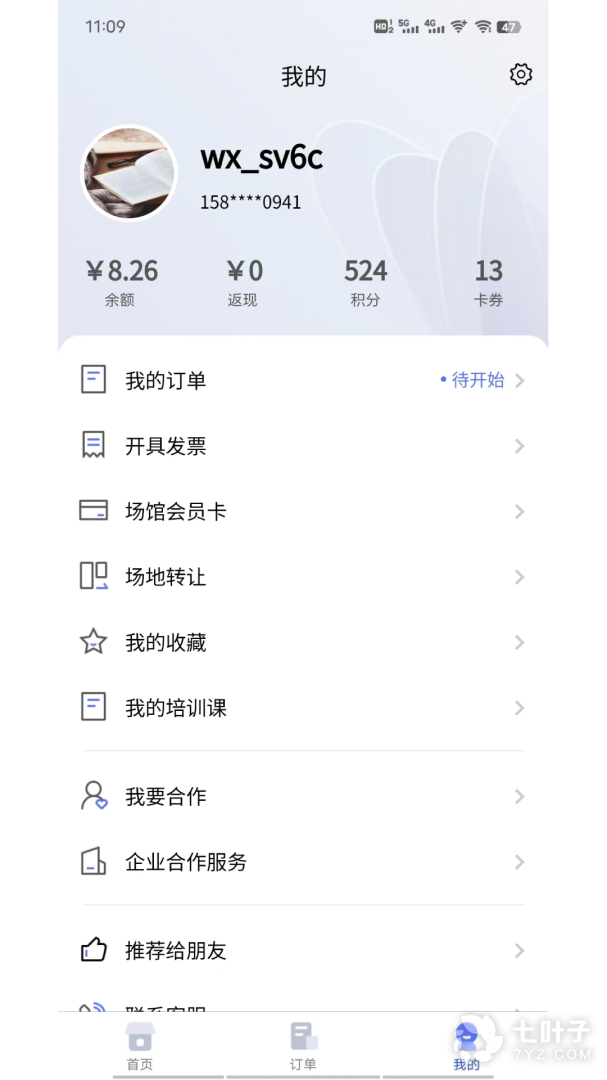Open 场馆会员卡 via its right chevron
The image size is (607, 1080).
pyautogui.click(x=520, y=512)
